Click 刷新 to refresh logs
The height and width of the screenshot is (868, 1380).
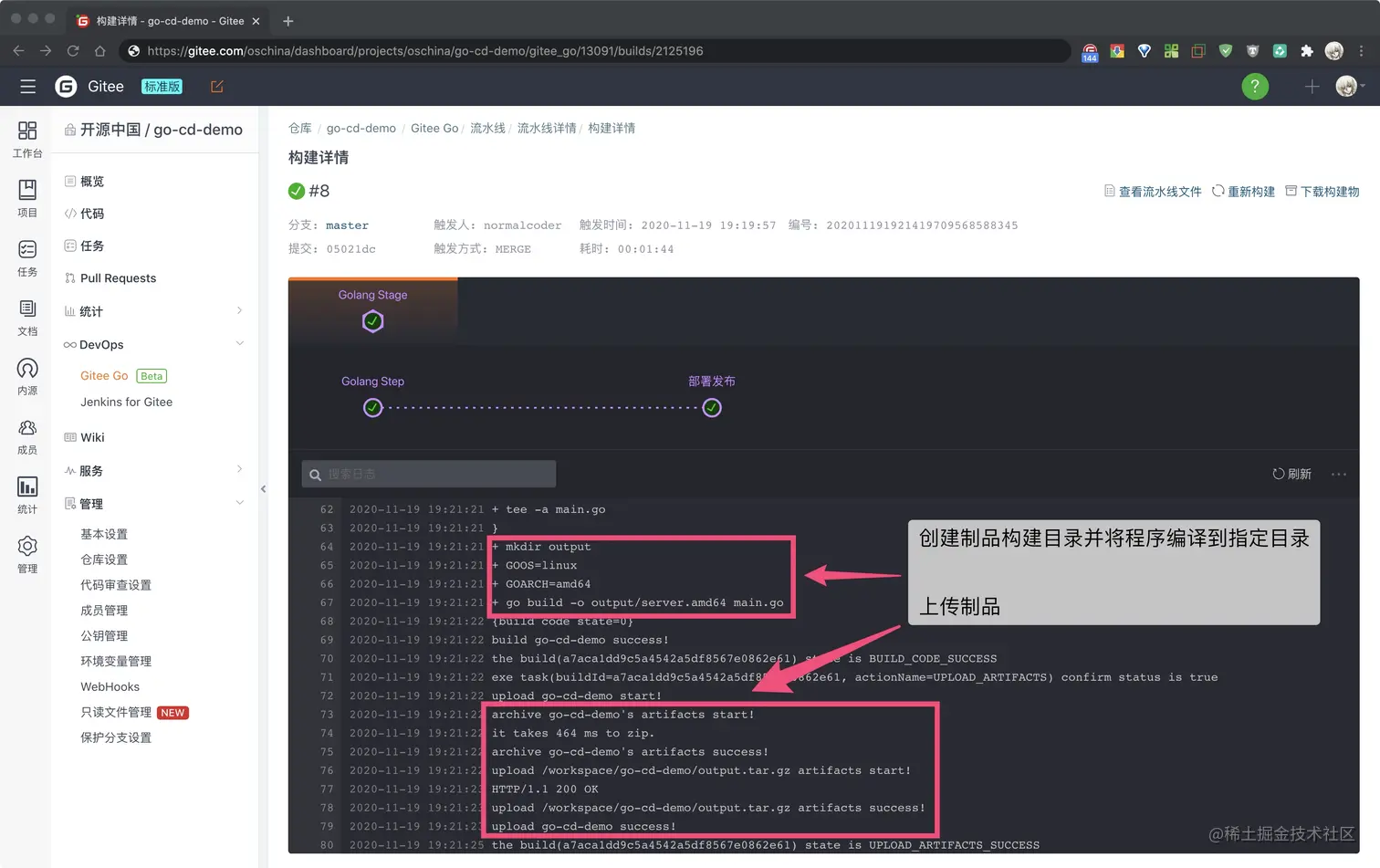coord(1291,474)
